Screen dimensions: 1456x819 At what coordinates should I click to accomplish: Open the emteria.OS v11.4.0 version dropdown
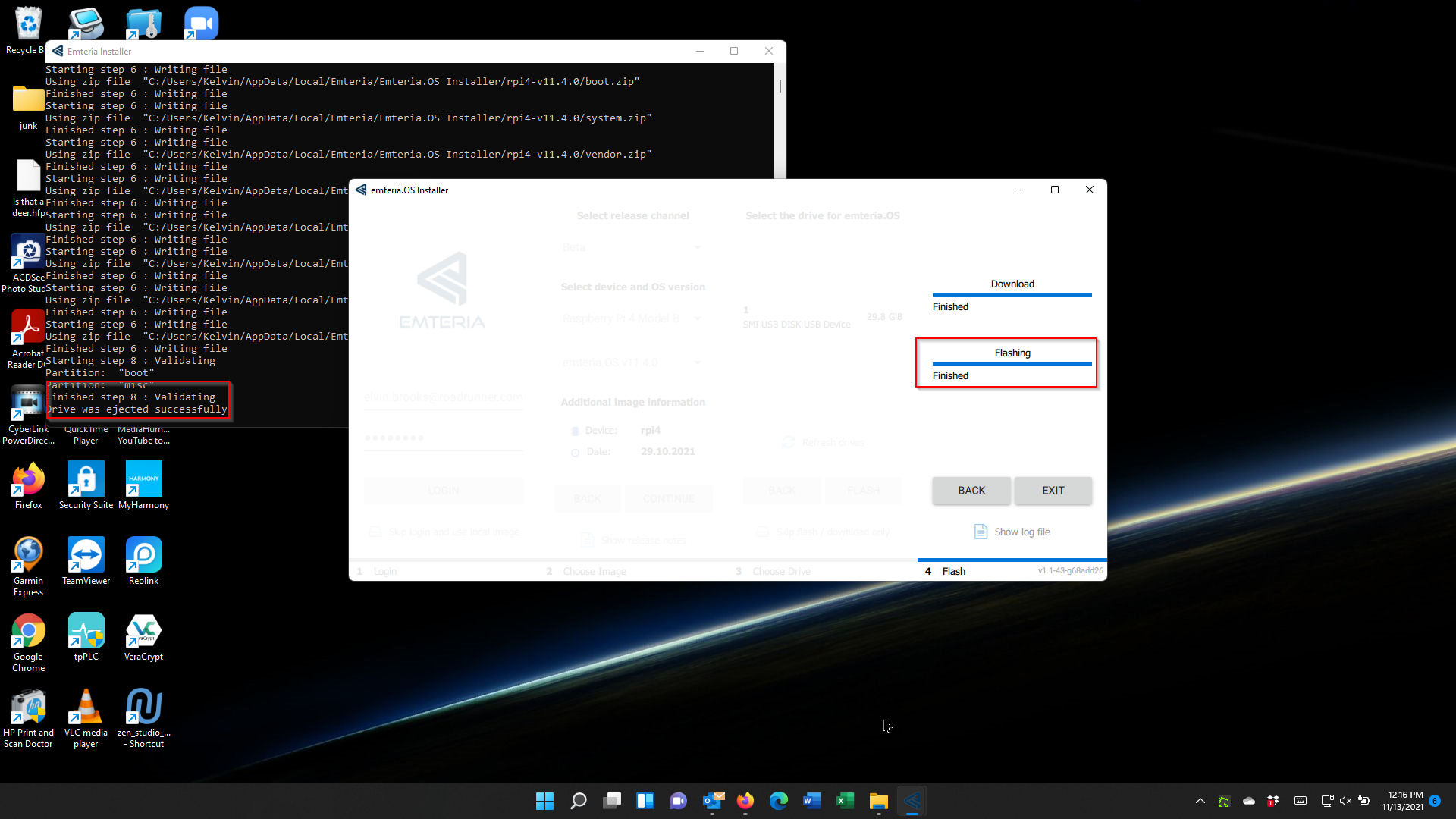tap(632, 362)
